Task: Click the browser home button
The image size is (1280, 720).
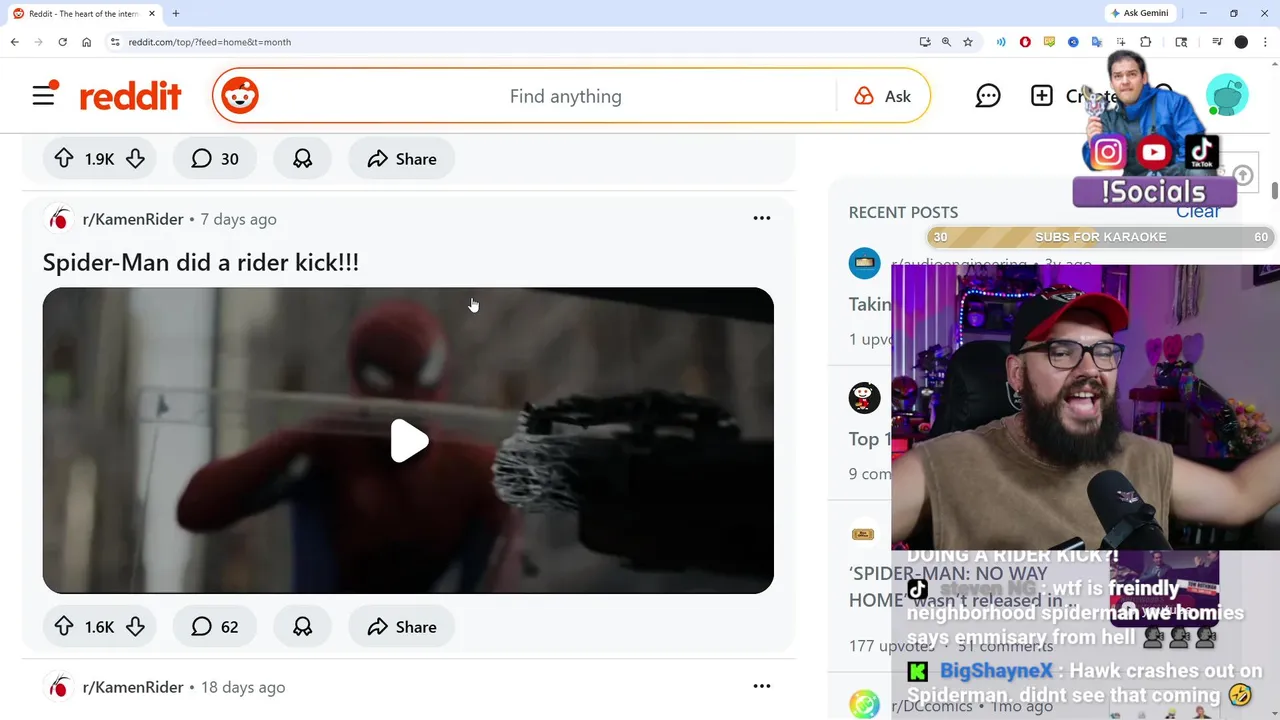Action: click(x=87, y=42)
